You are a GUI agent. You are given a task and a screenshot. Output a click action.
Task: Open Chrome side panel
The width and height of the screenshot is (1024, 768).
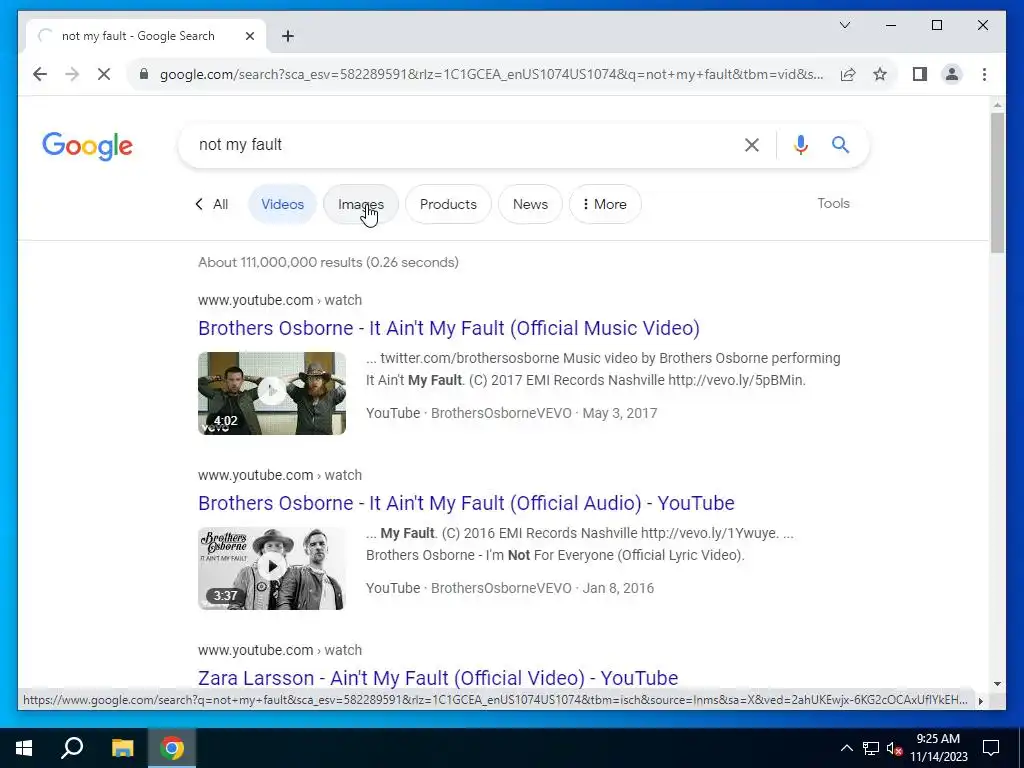tap(920, 74)
